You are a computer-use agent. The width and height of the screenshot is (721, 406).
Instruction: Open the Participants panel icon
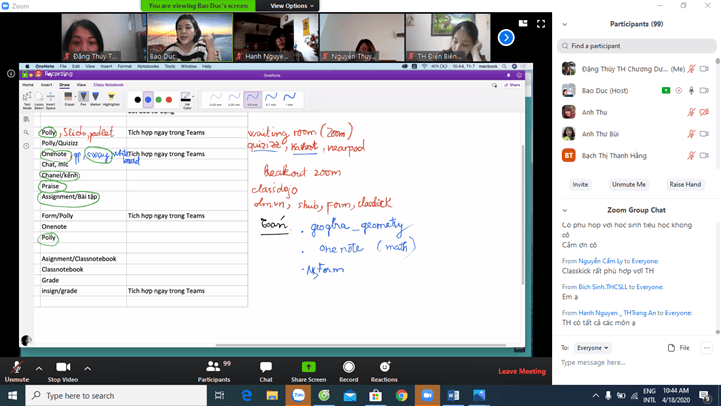(x=213, y=368)
